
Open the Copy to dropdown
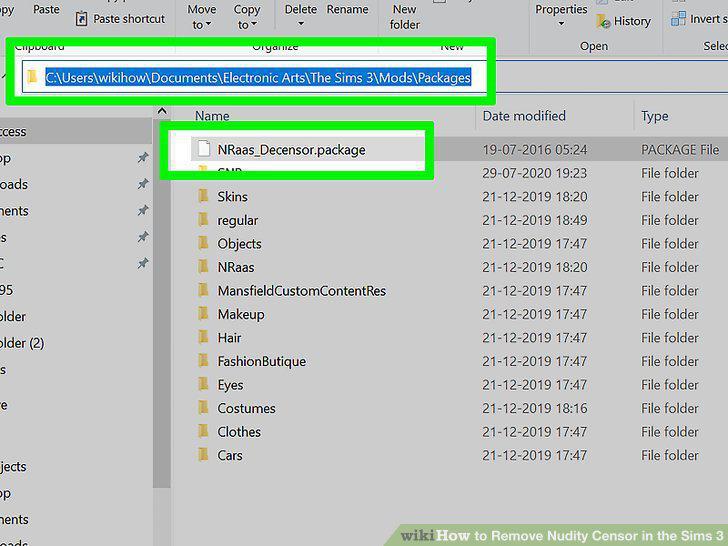pyautogui.click(x=247, y=17)
